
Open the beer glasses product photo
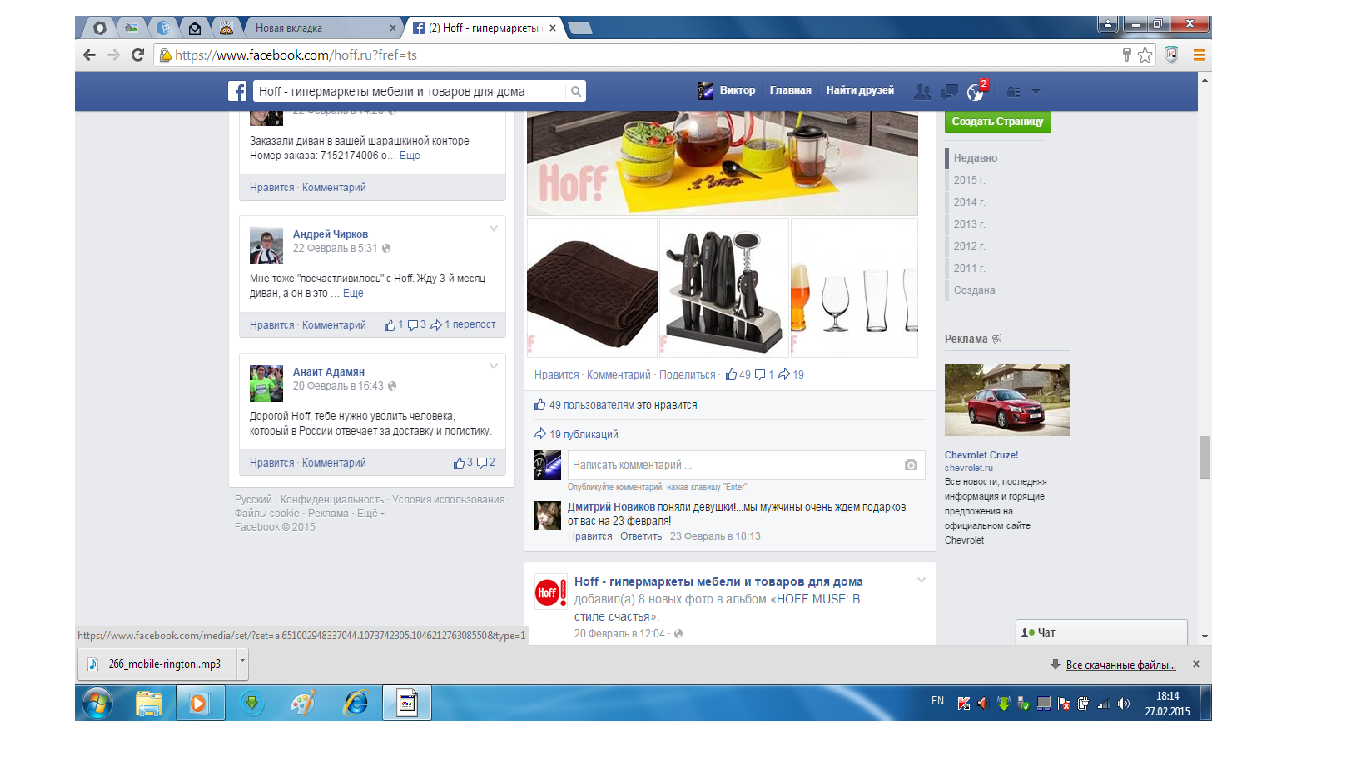coord(855,288)
